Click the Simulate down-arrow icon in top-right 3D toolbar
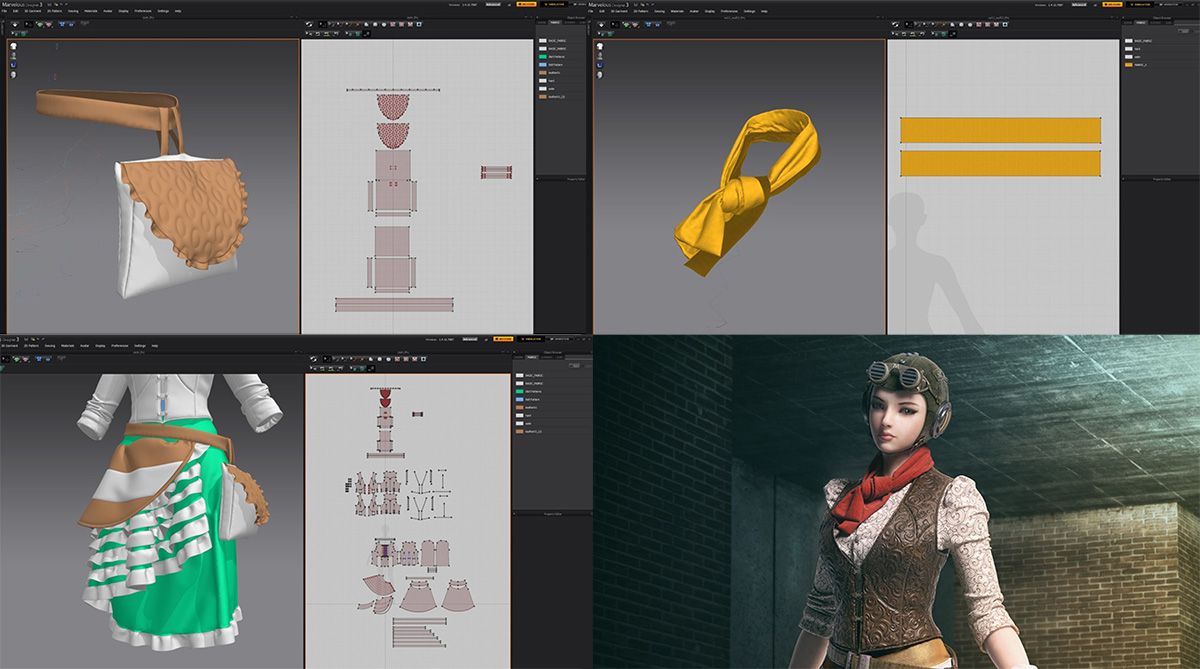1200x669 pixels. 601,23
